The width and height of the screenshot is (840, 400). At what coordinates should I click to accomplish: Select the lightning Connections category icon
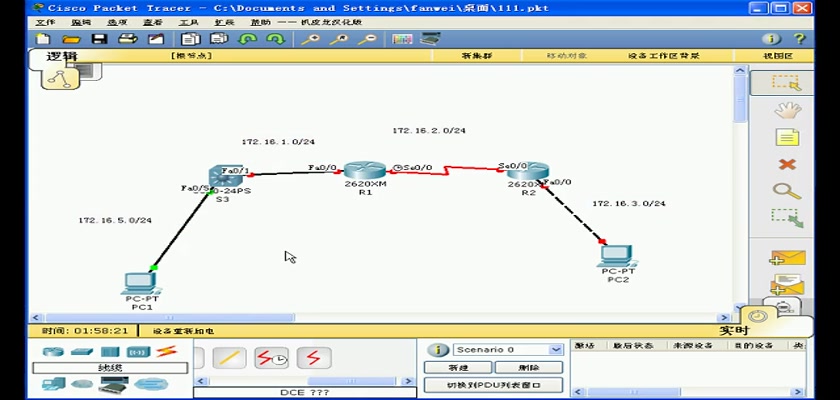click(166, 352)
